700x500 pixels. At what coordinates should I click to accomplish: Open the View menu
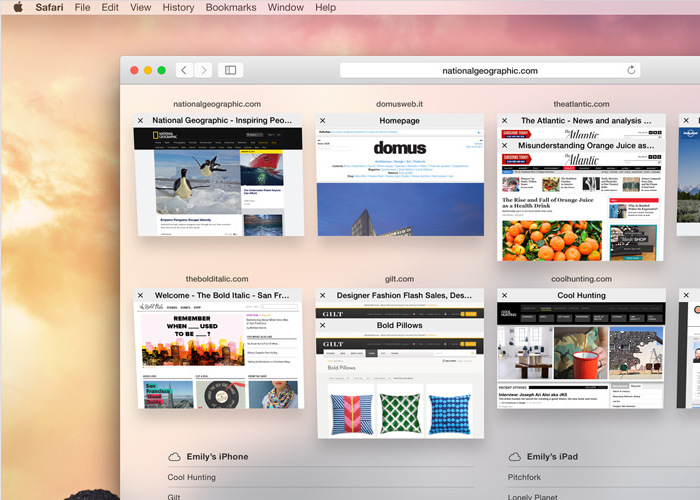(140, 8)
